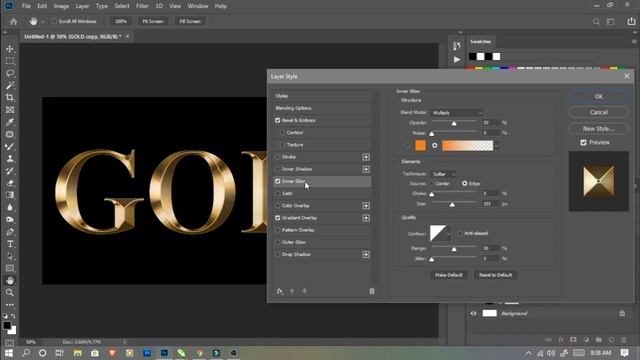
Task: Select the Horizontal Type tool
Action: (10, 244)
